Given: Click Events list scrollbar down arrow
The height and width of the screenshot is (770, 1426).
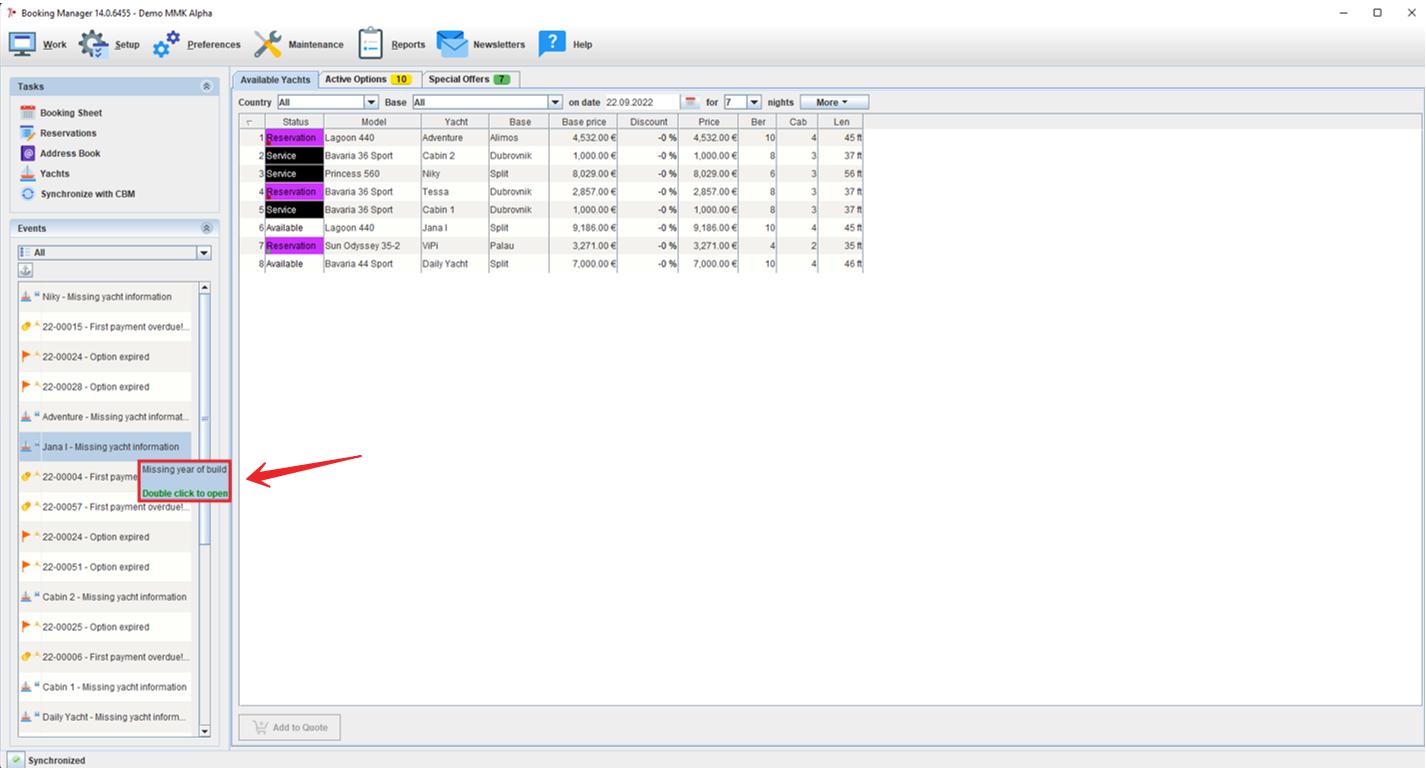Looking at the screenshot, I should (205, 731).
